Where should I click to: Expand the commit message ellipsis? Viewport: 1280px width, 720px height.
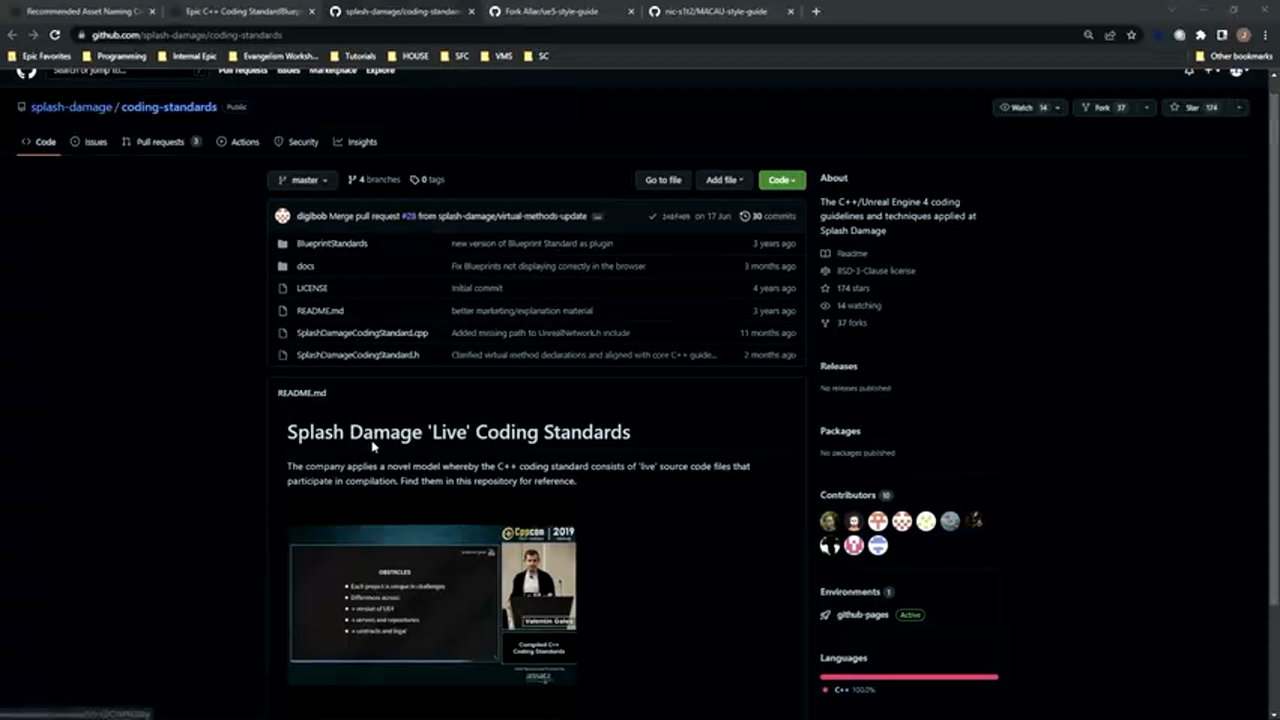[x=597, y=216]
